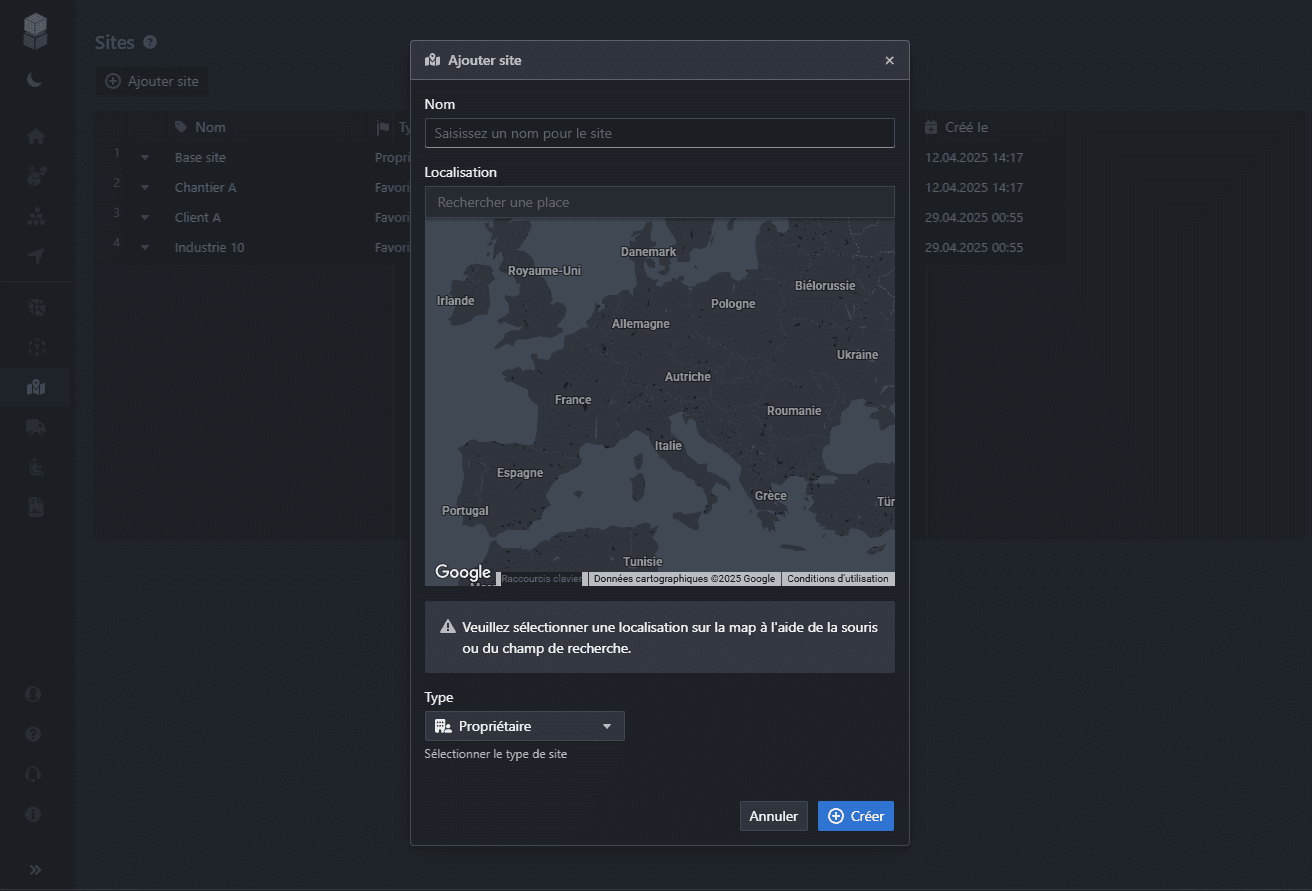Click the Annuler button
The image size is (1312, 891).
(x=773, y=816)
